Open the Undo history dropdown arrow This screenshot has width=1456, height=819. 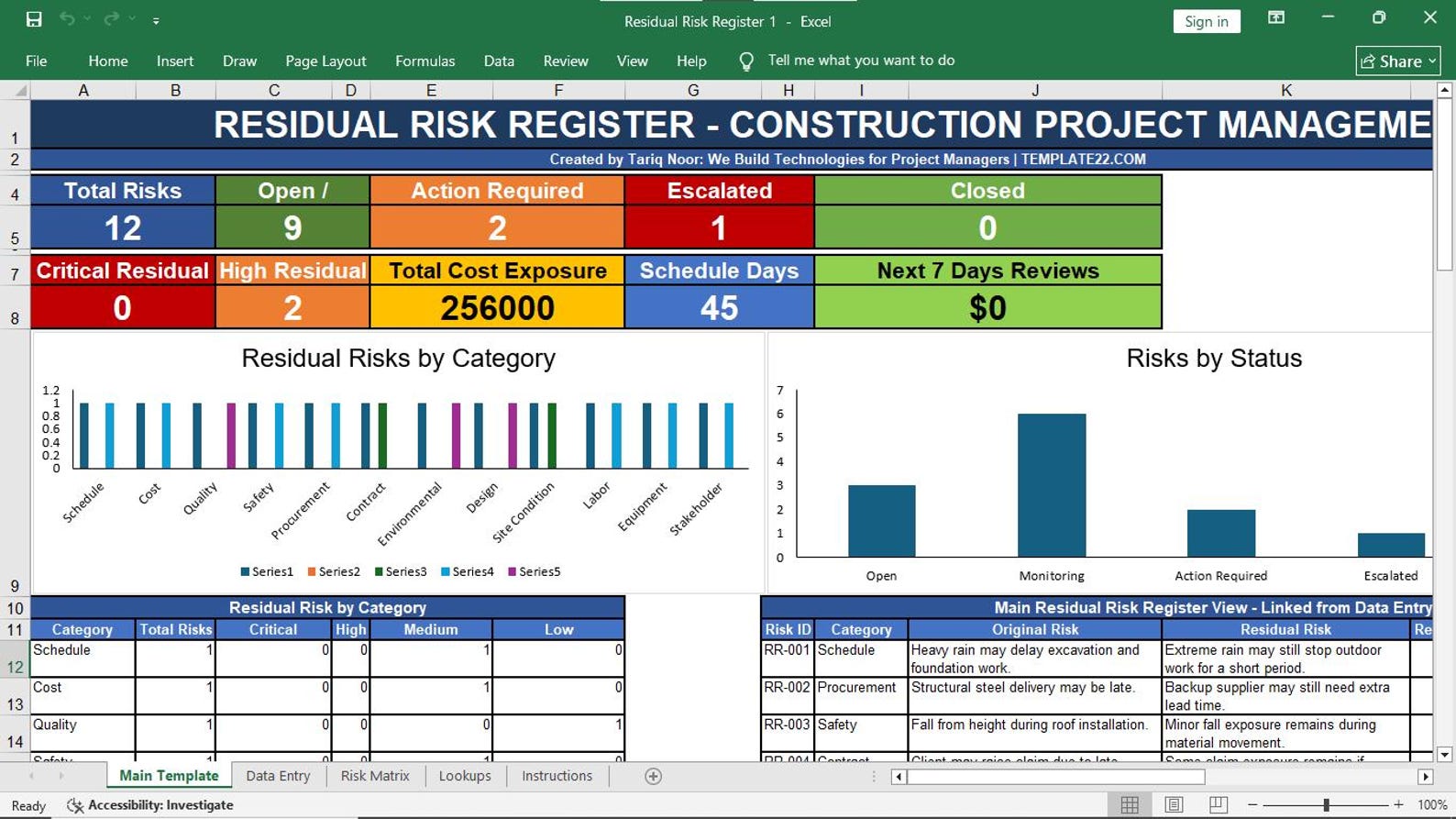coord(87,19)
